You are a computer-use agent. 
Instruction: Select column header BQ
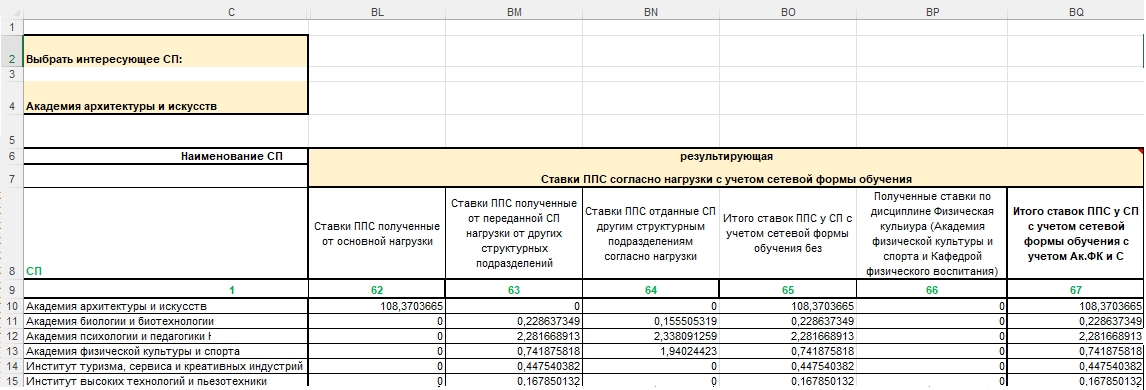point(1075,12)
